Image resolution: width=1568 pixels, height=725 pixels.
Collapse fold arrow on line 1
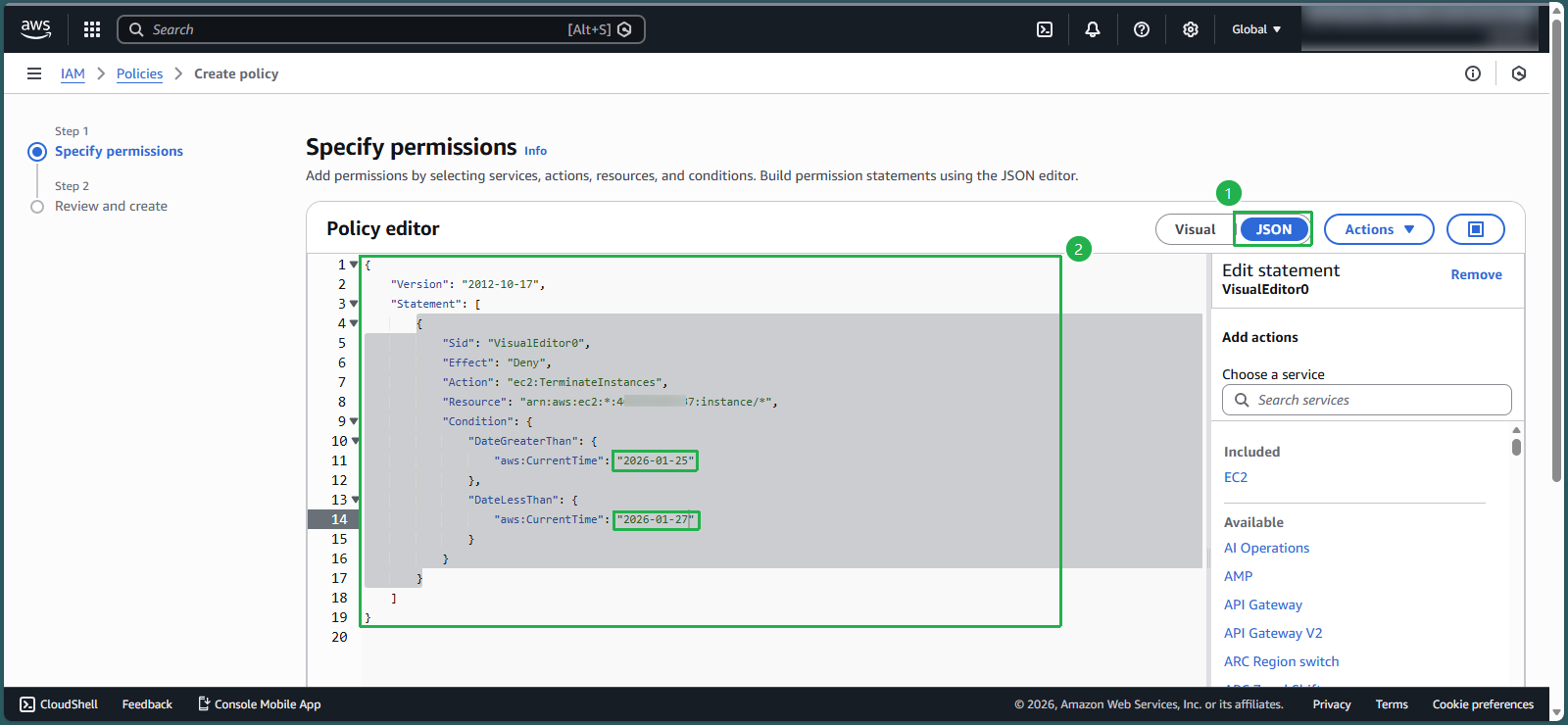point(354,265)
